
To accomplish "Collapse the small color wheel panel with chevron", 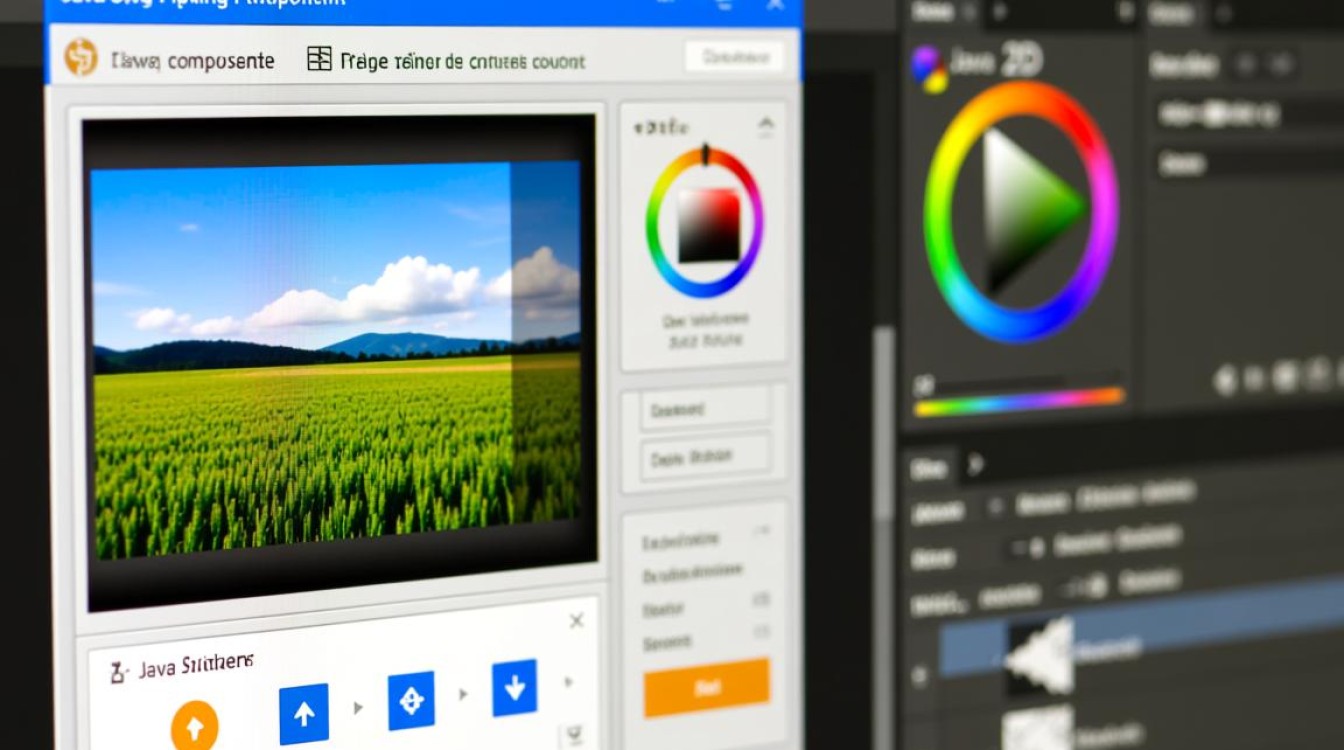I will 766,125.
